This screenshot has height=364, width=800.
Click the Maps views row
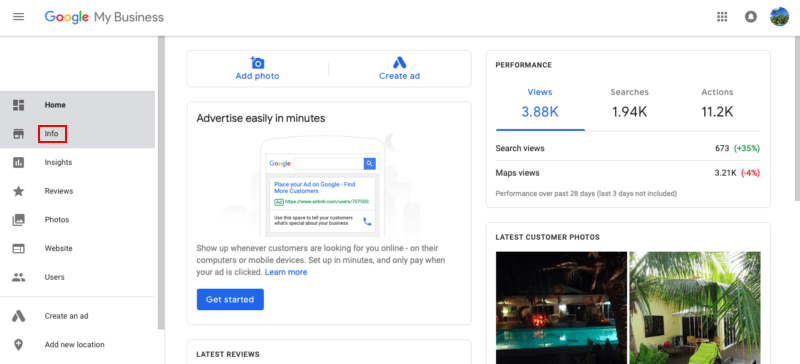point(628,173)
